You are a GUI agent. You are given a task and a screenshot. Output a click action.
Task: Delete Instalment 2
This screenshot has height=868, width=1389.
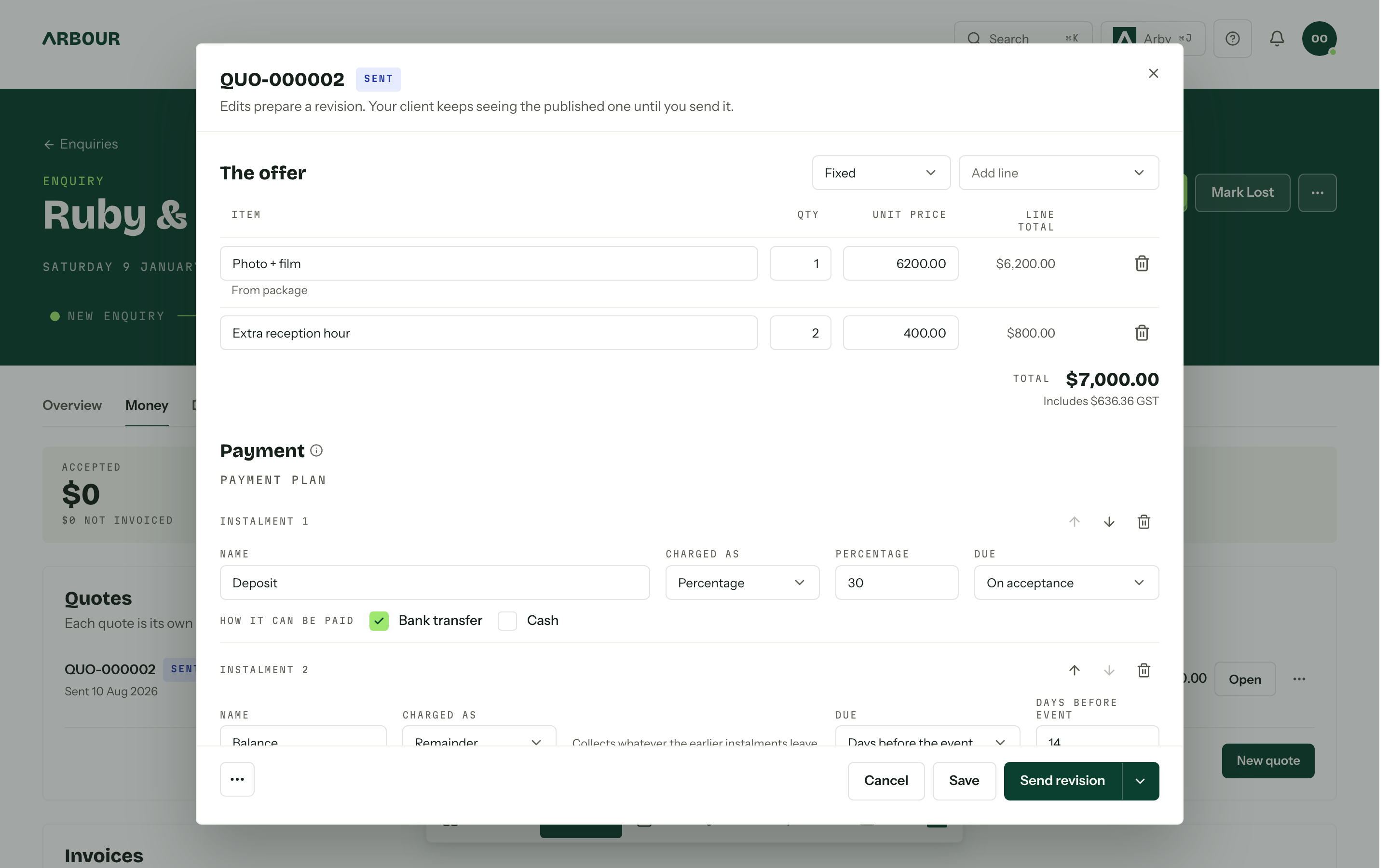(x=1144, y=670)
